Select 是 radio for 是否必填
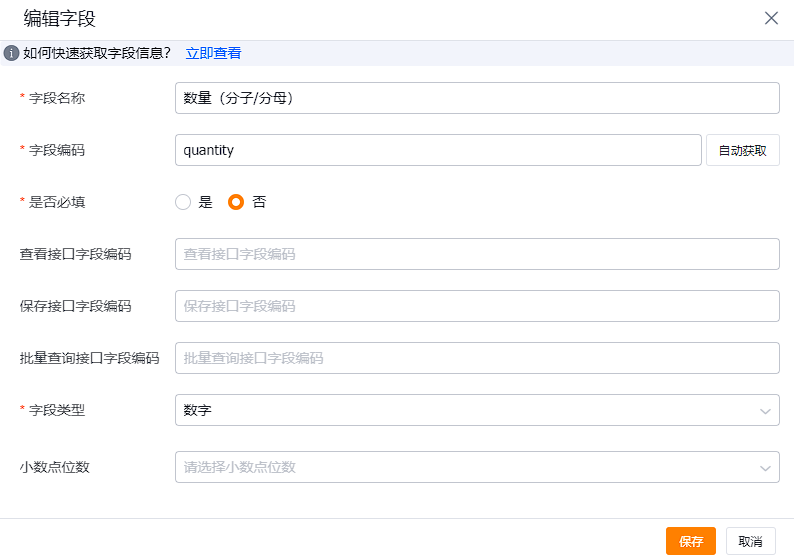794x557 pixels. pyautogui.click(x=183, y=202)
